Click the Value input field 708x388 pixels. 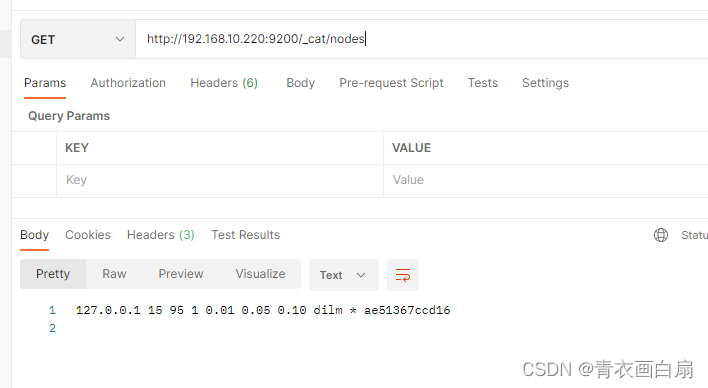(x=546, y=180)
